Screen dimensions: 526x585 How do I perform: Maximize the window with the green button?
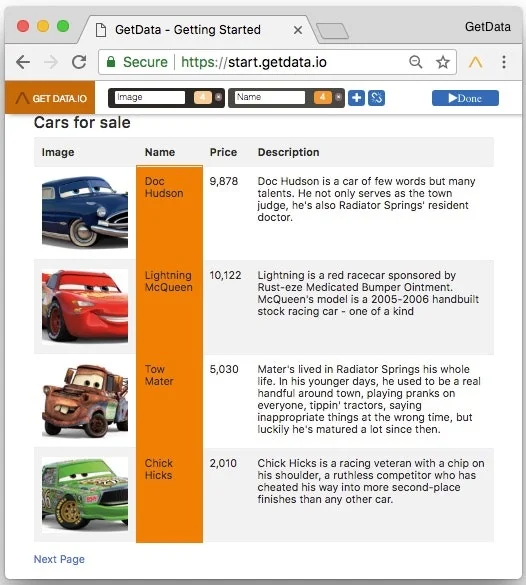coord(63,26)
